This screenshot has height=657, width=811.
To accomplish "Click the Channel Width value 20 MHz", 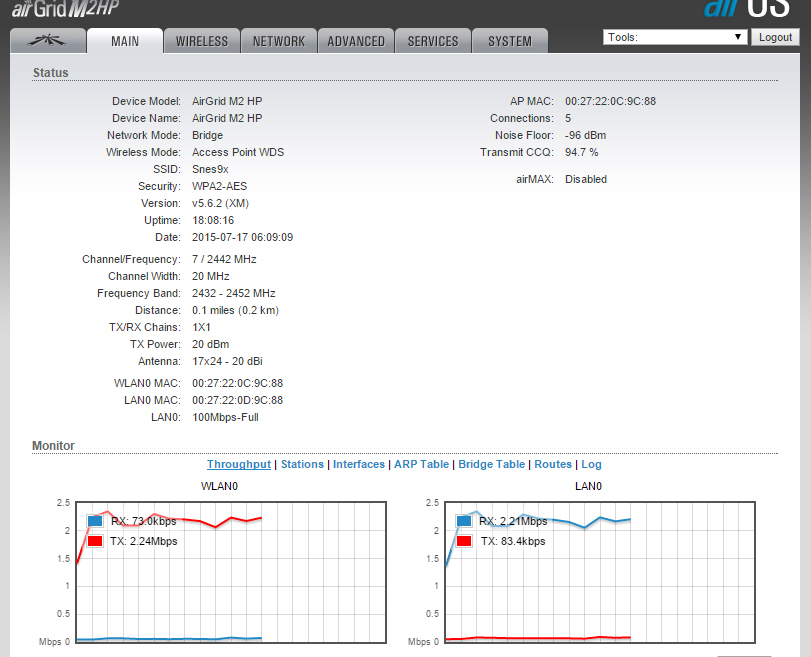I will pos(211,276).
